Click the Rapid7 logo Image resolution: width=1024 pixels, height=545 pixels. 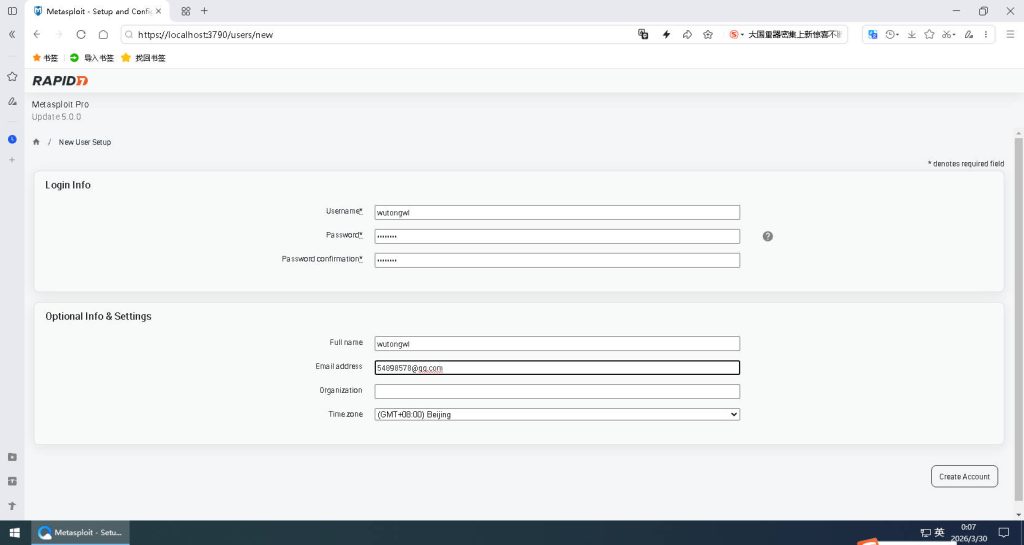click(60, 81)
